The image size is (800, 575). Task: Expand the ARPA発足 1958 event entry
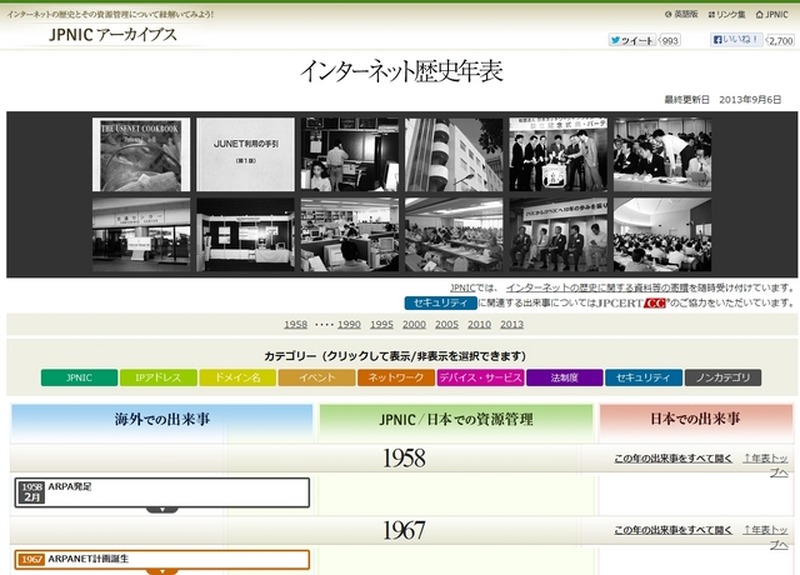click(x=162, y=492)
